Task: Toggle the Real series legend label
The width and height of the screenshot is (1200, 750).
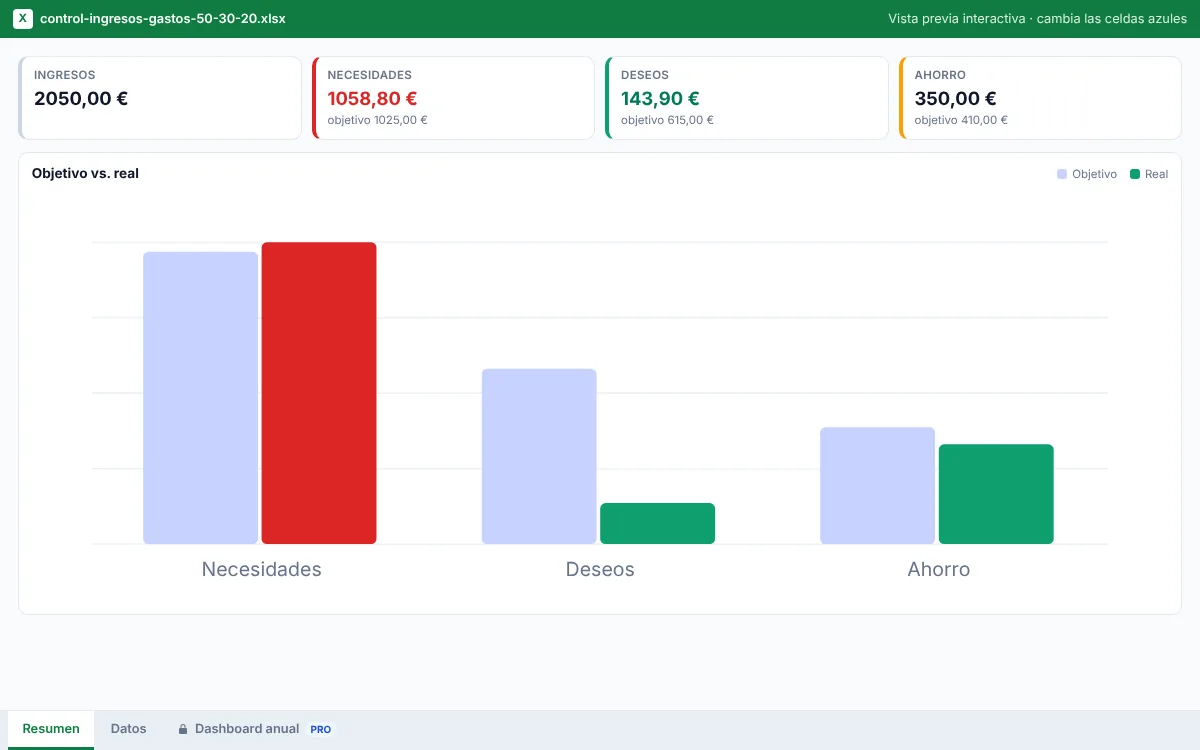Action: pyautogui.click(x=1156, y=174)
